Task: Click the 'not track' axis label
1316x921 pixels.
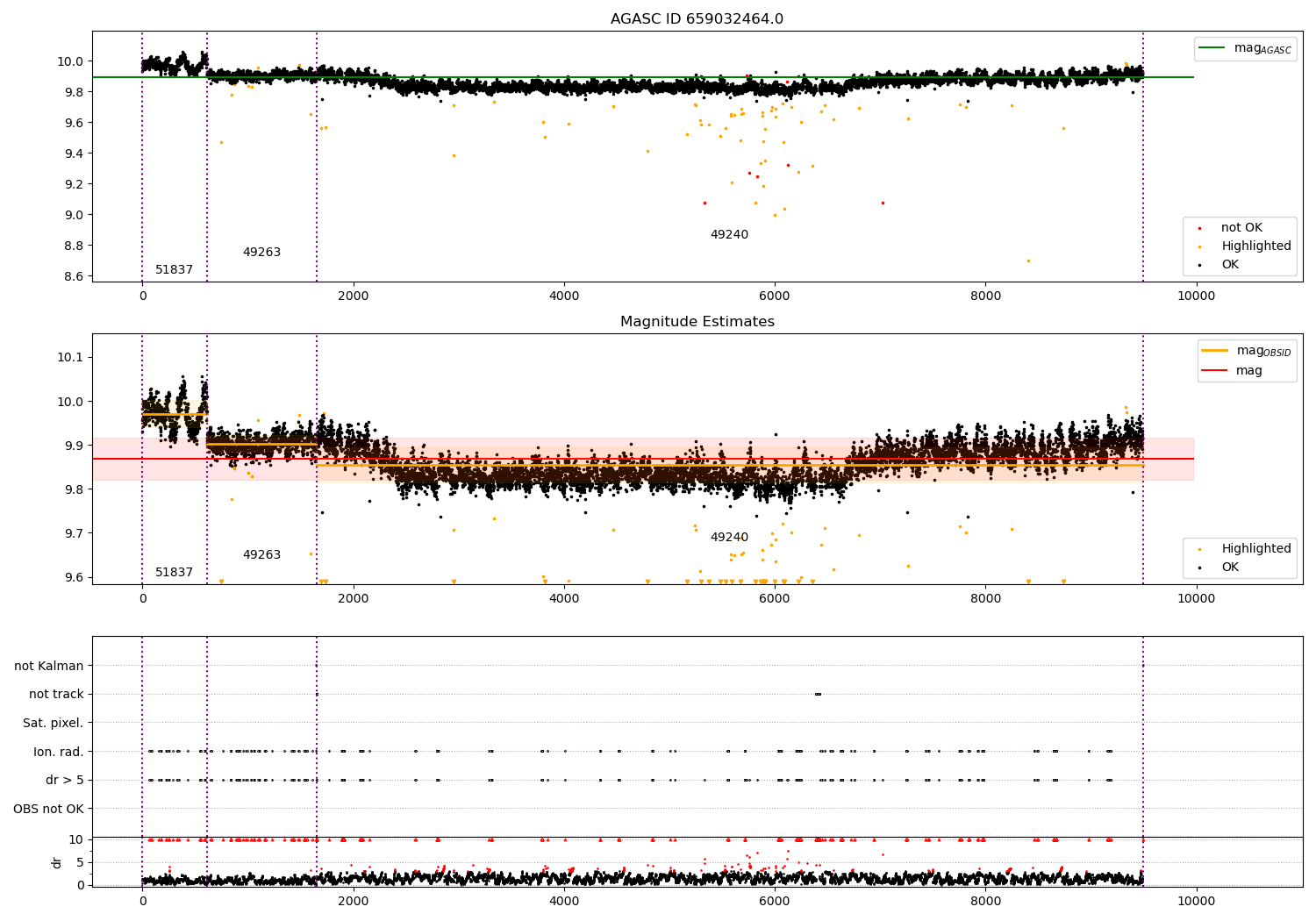Action: pyautogui.click(x=56, y=694)
